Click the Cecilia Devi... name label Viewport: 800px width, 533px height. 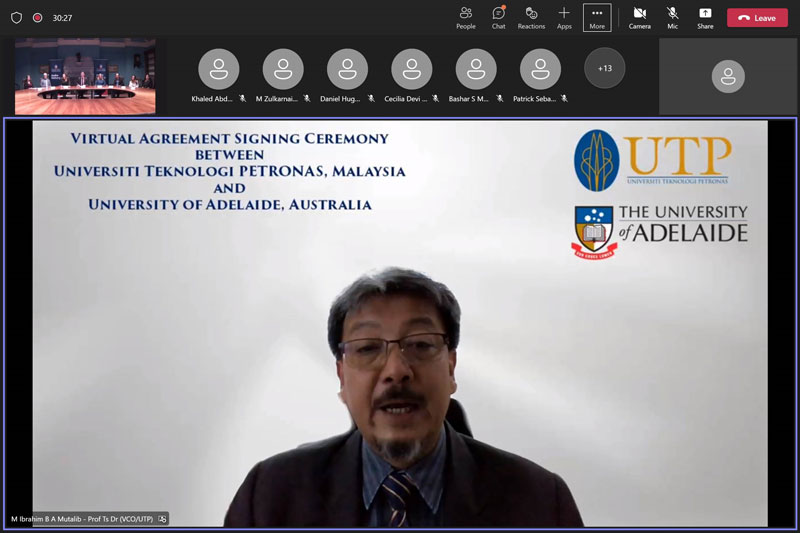point(406,99)
